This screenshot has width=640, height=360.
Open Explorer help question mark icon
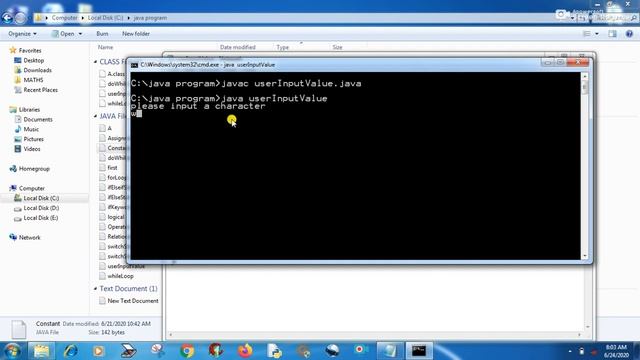tap(629, 34)
